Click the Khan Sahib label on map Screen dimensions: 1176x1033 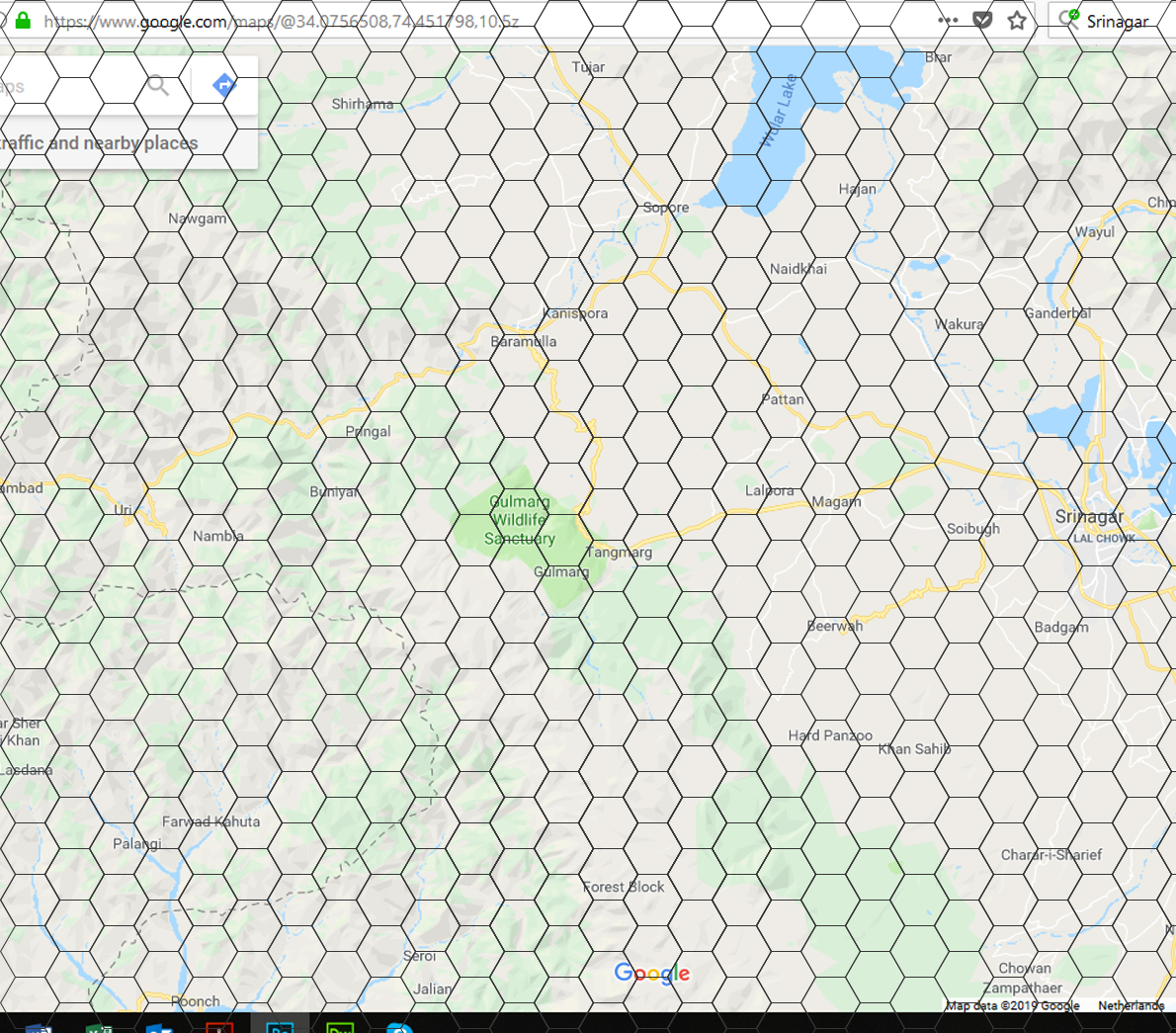coord(914,748)
